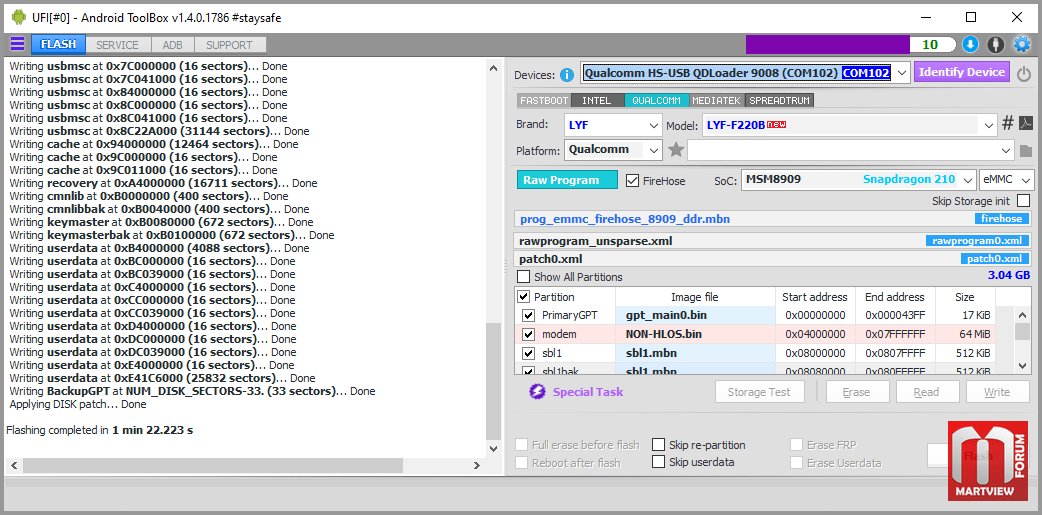This screenshot has height=515, width=1042.
Task: Click the Storage Test button
Action: click(x=760, y=392)
